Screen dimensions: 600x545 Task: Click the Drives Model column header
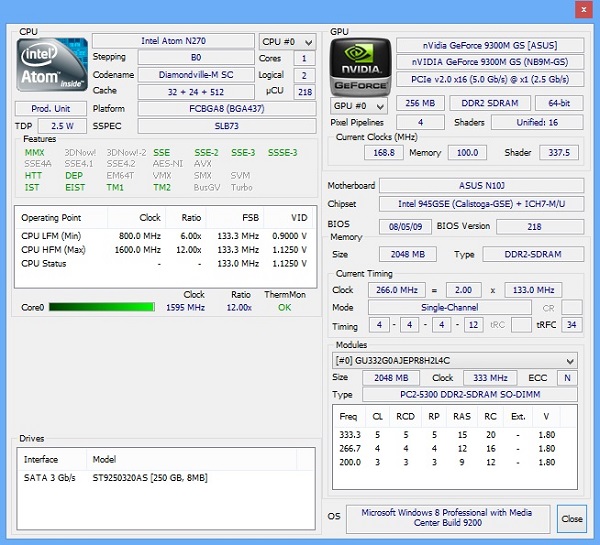[x=191, y=459]
